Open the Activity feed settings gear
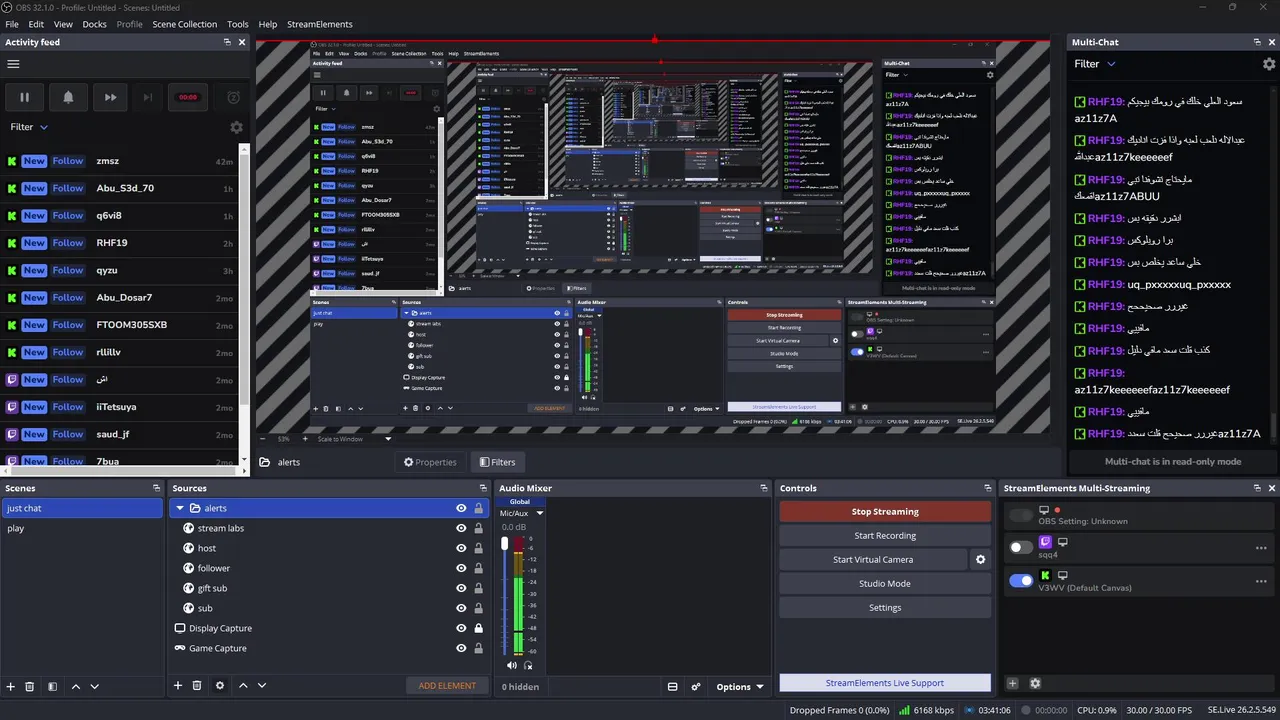The height and width of the screenshot is (720, 1280). coord(236,127)
